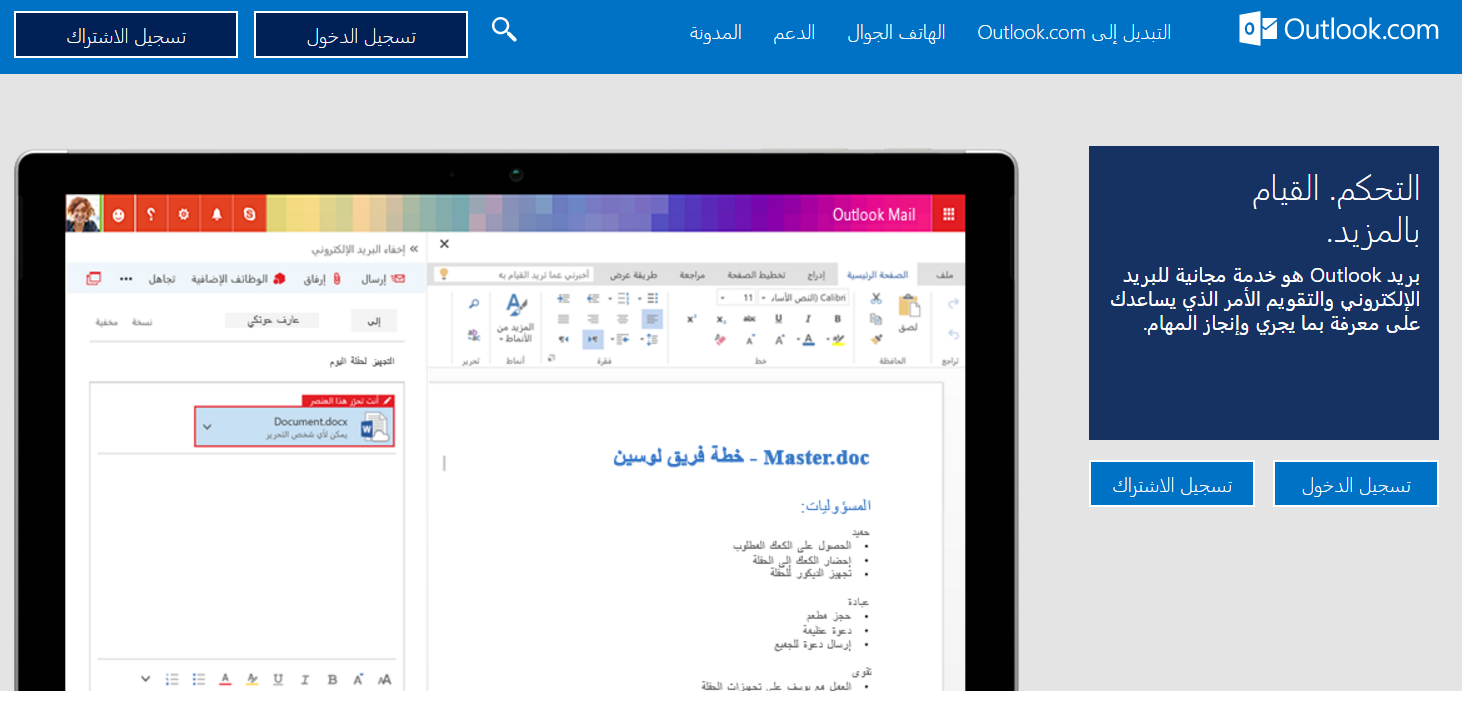
Task: Toggle strikethrough (abc) in the ribbon
Action: point(749,318)
